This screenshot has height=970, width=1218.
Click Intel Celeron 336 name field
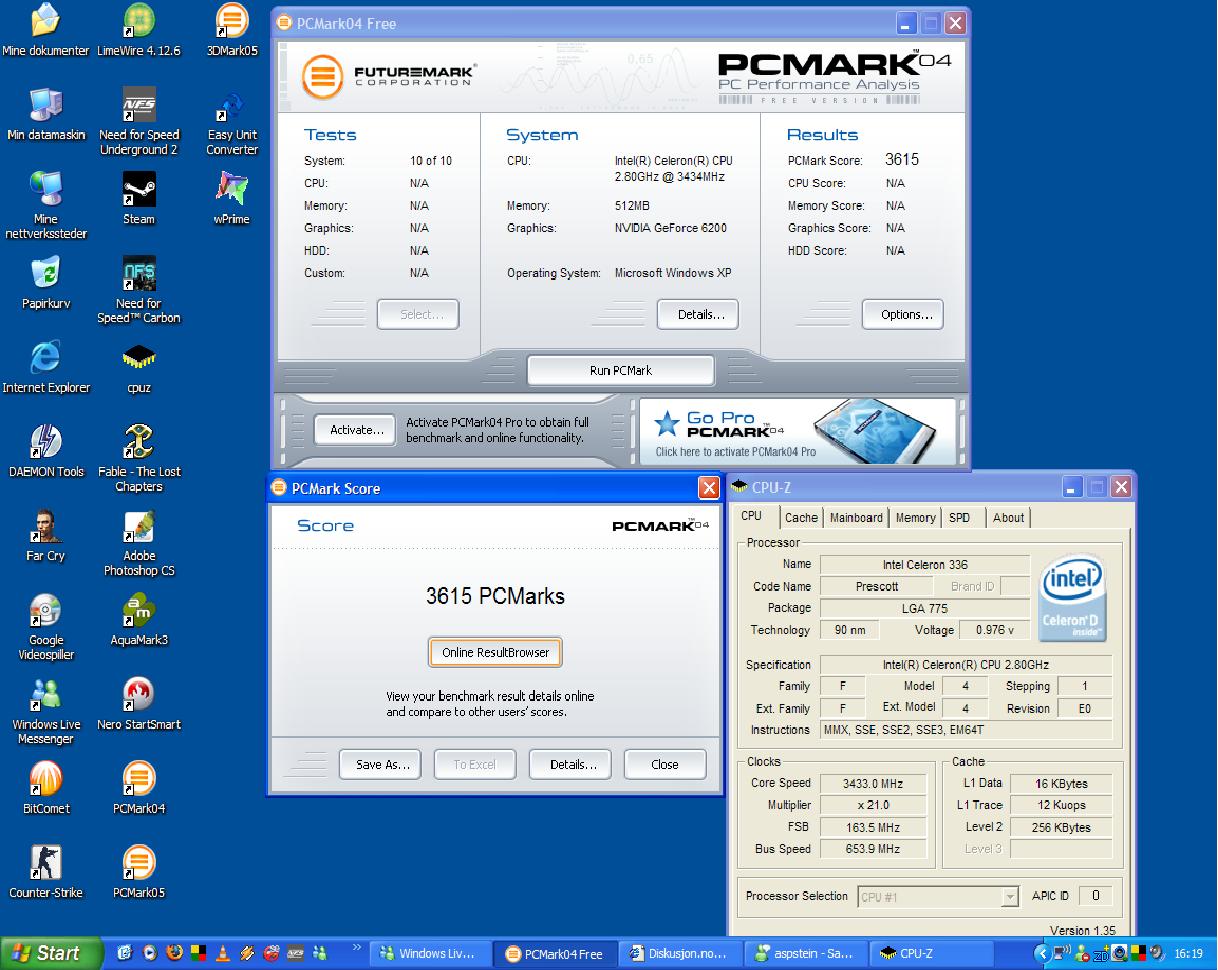(x=925, y=564)
